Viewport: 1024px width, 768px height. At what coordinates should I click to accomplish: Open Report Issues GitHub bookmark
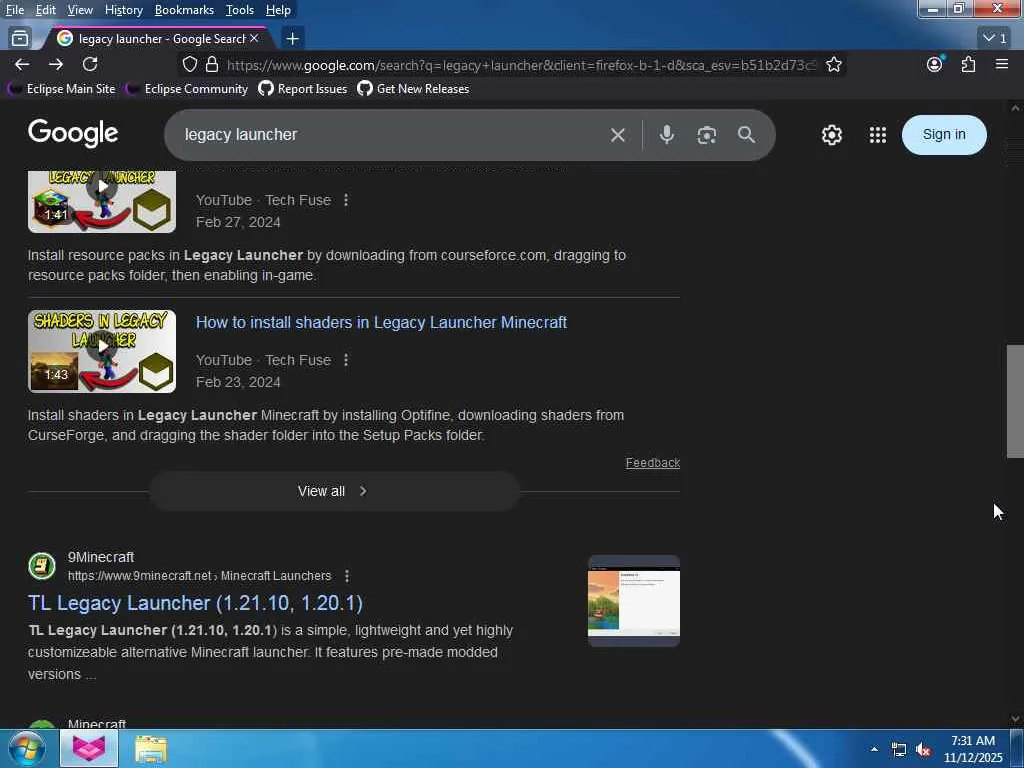pyautogui.click(x=303, y=89)
